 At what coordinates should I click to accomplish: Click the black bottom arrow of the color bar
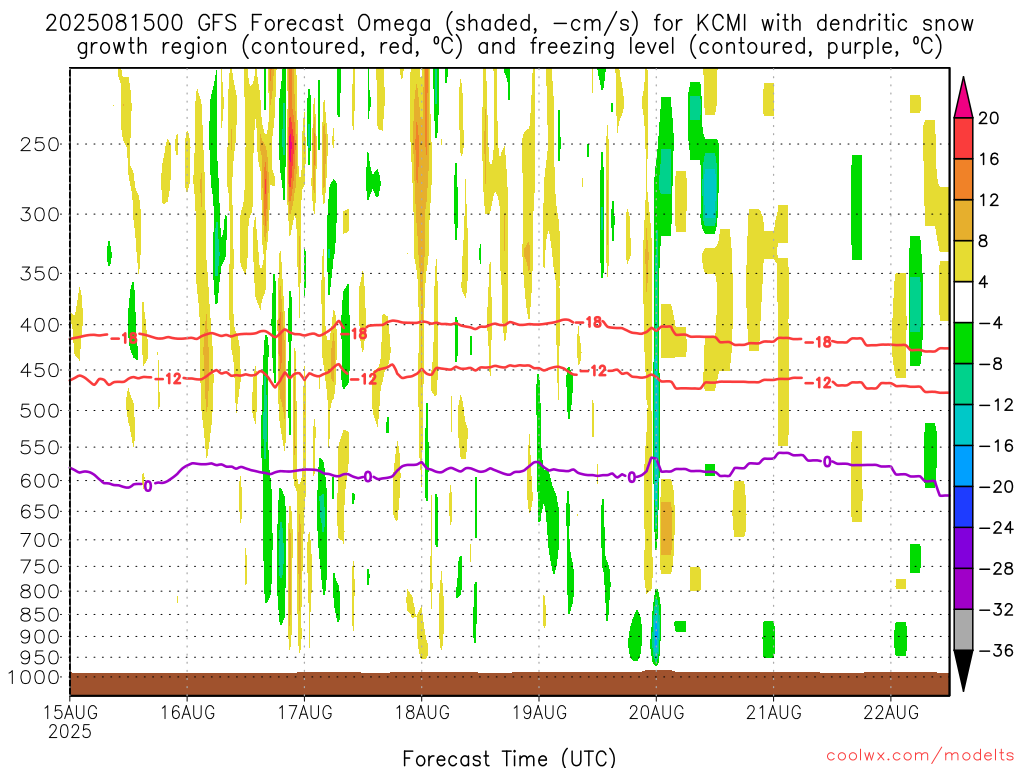pos(963,669)
